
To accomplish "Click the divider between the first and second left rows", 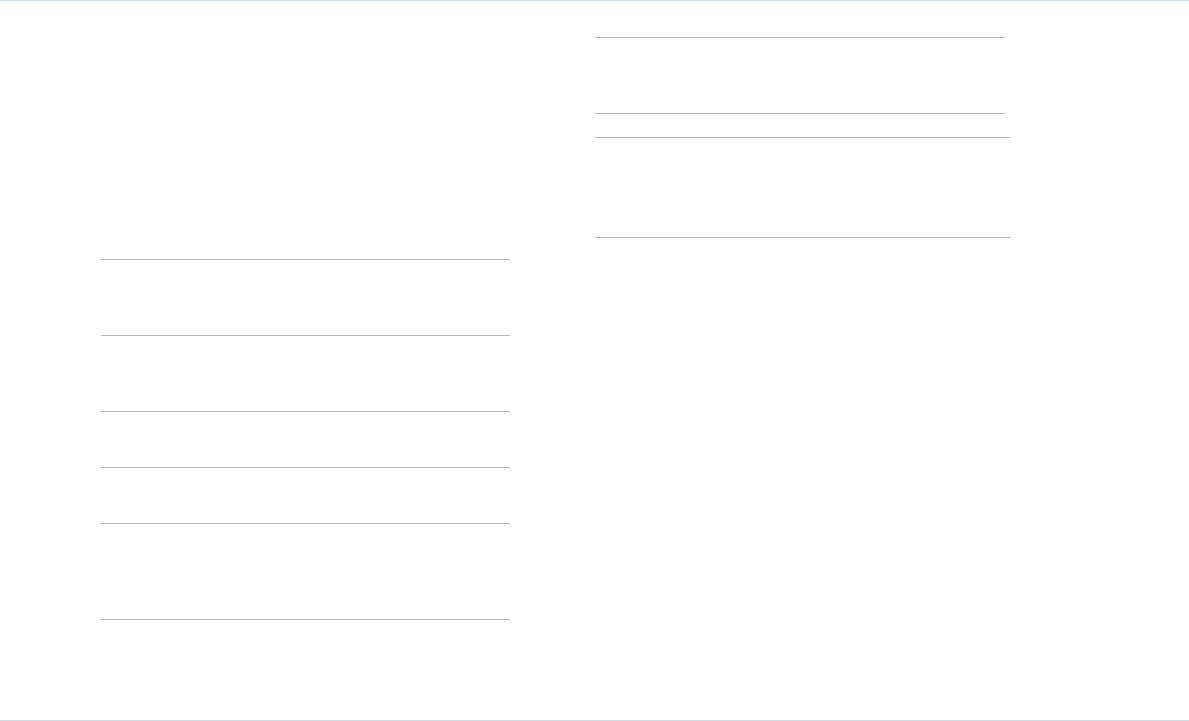I will (305, 335).
